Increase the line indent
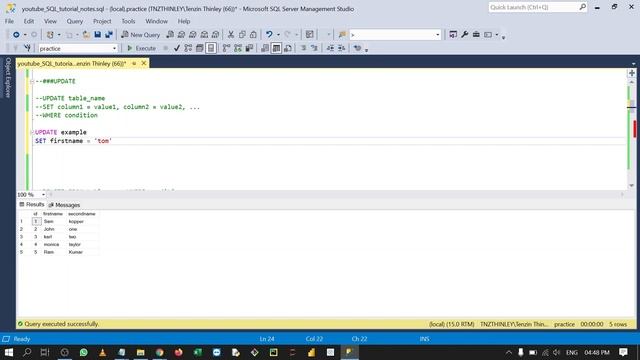640x360 pixels. coord(342,48)
